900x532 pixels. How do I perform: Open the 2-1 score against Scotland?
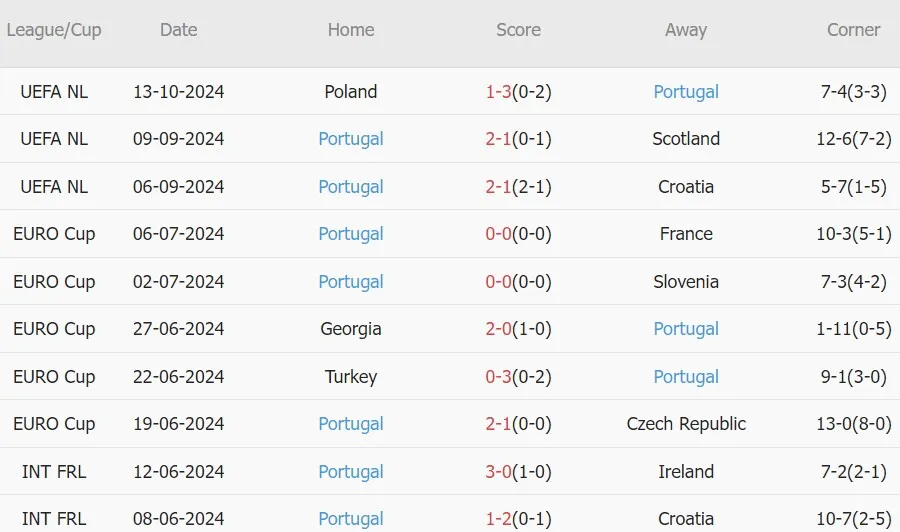pyautogui.click(x=498, y=139)
